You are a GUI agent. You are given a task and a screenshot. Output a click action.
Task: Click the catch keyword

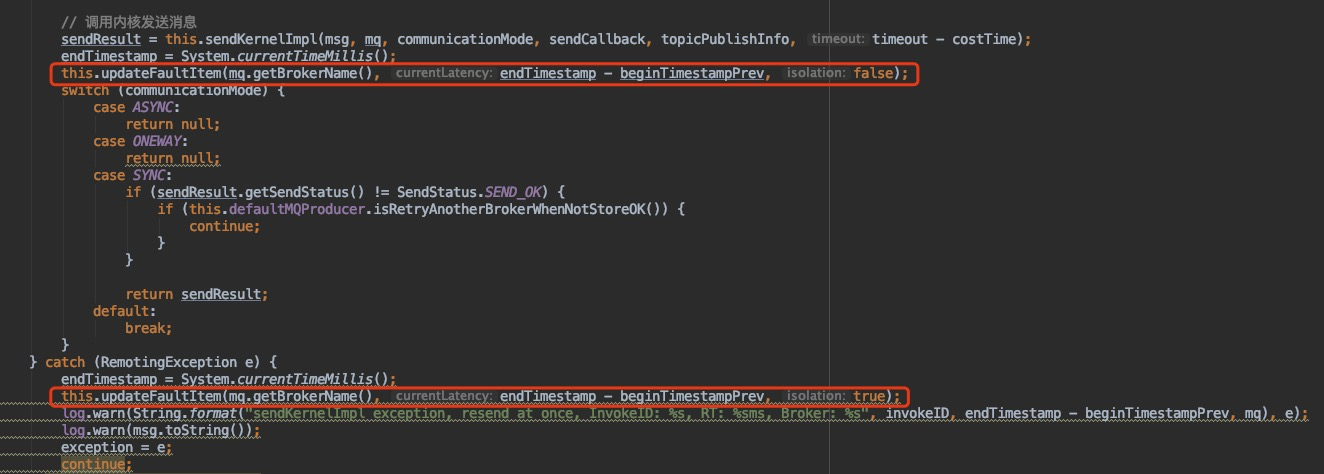(x=65, y=362)
